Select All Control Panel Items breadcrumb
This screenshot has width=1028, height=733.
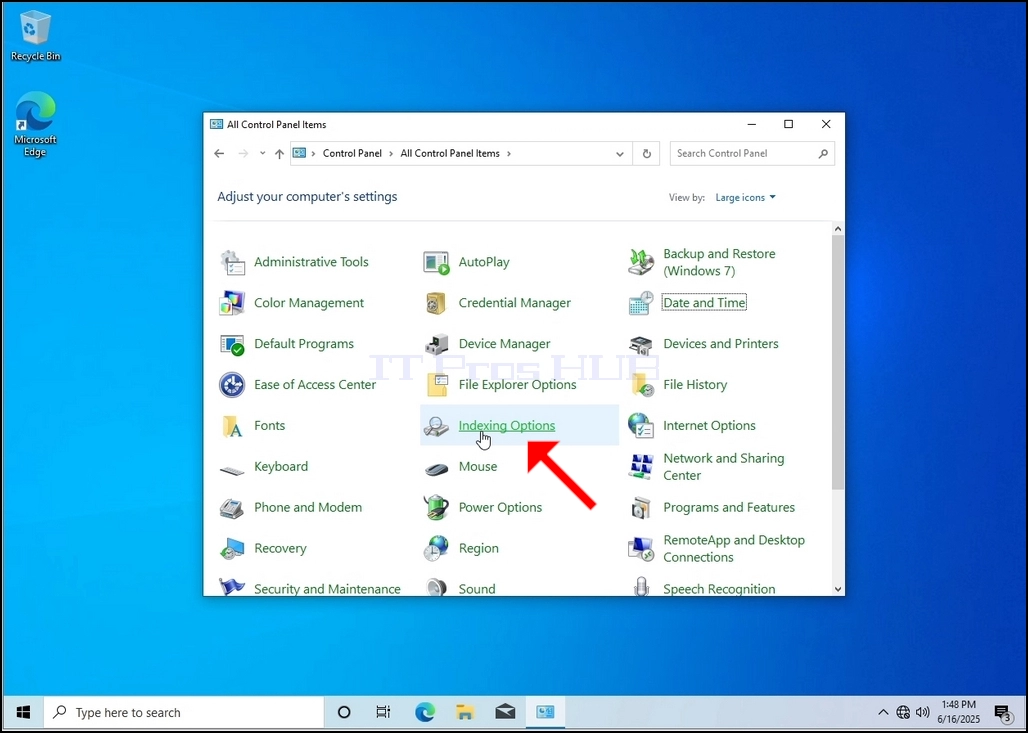450,153
